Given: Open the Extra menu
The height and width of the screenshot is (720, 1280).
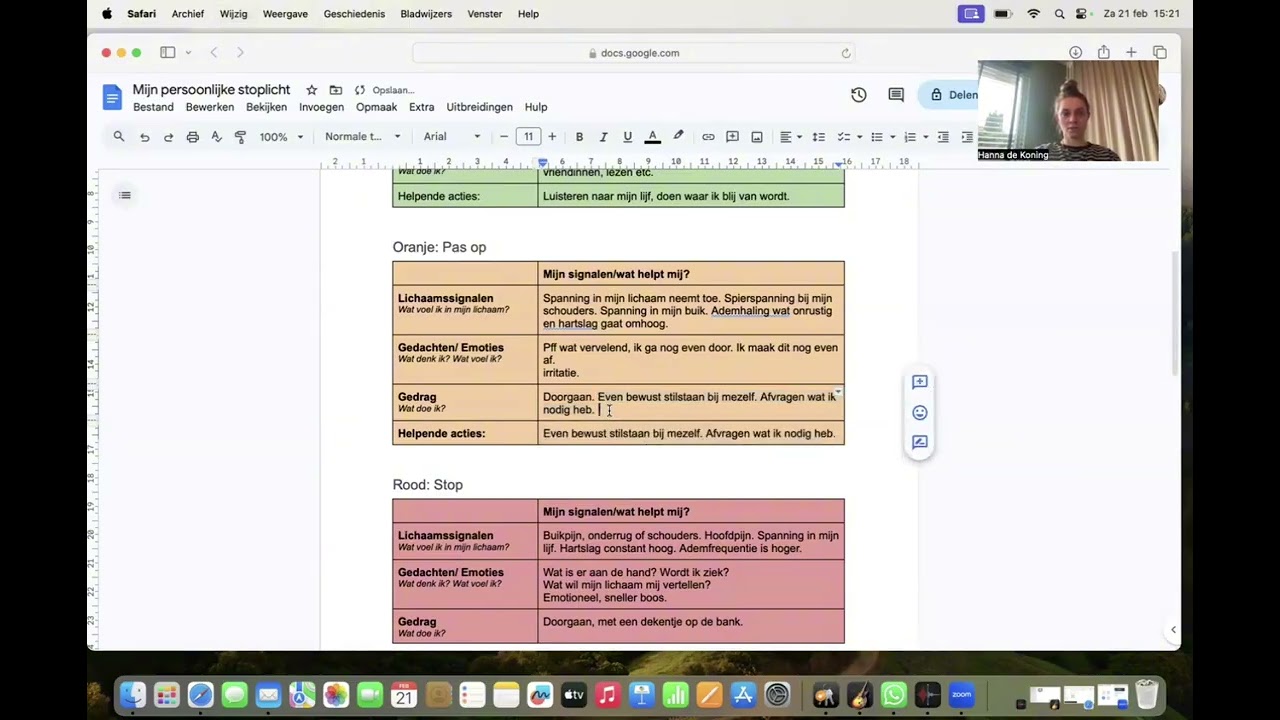Looking at the screenshot, I should (422, 107).
